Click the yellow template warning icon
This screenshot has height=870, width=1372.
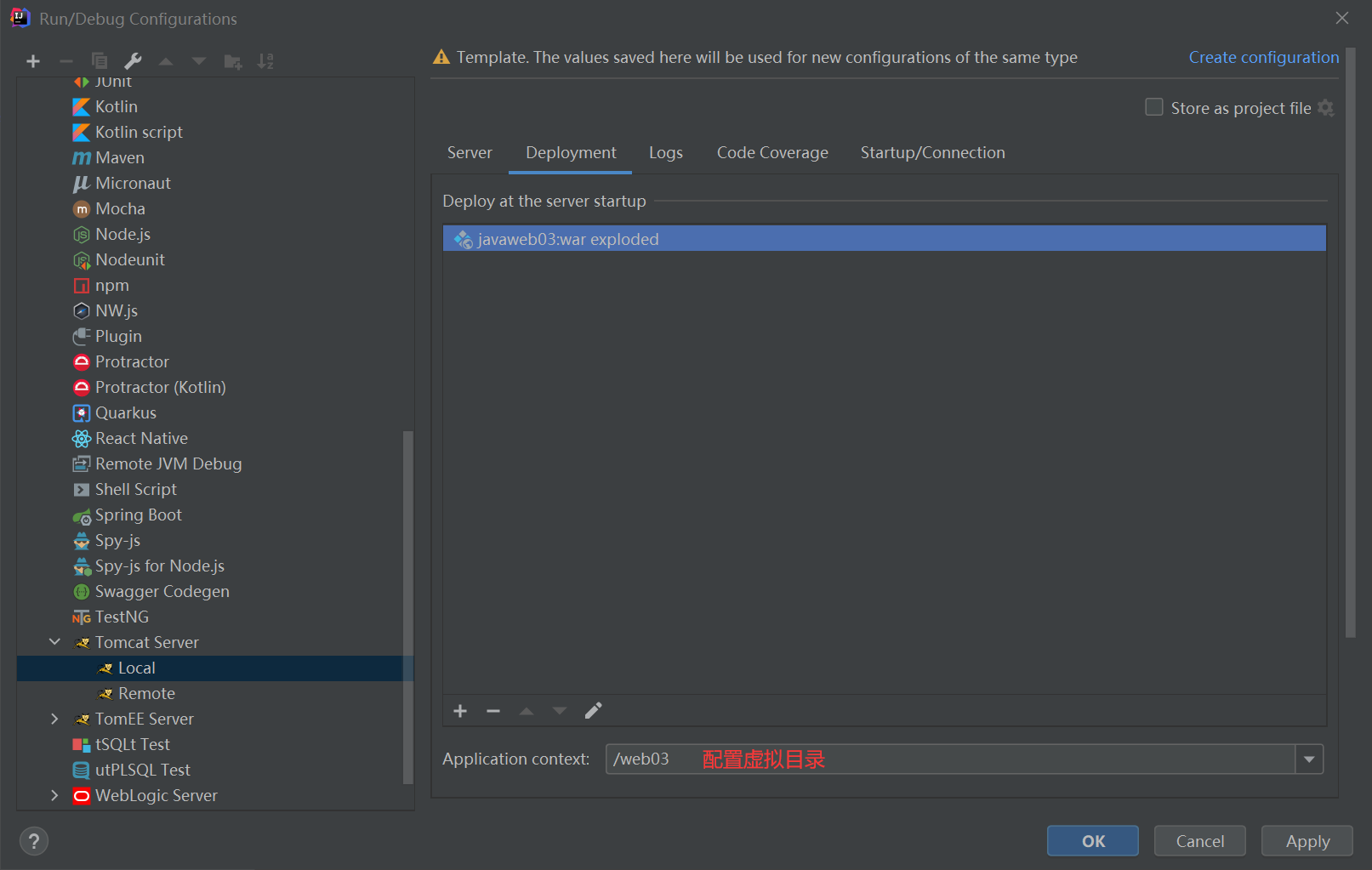pos(441,57)
